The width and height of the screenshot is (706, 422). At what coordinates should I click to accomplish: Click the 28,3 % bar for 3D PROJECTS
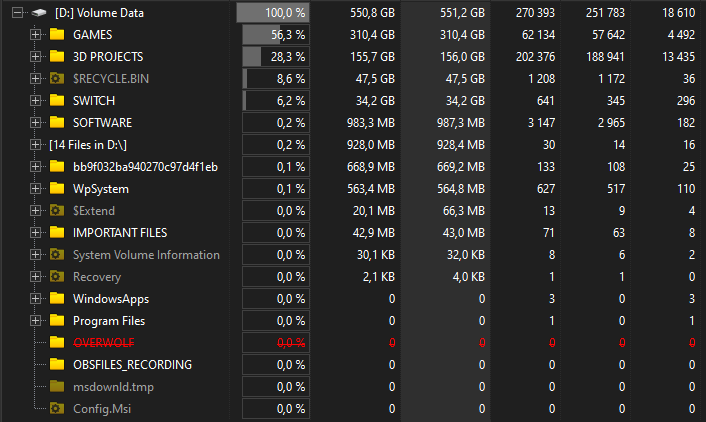coord(276,57)
